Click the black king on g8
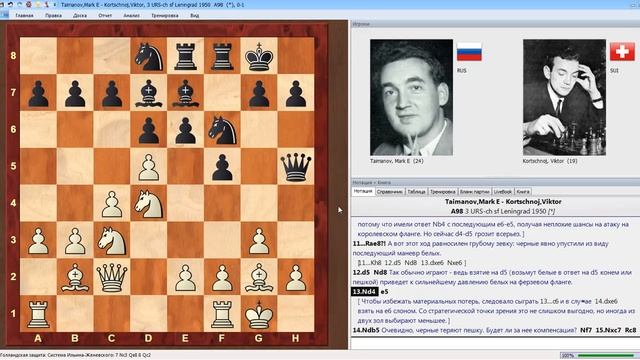Viewport: 640px width, 360px height. coord(259,56)
